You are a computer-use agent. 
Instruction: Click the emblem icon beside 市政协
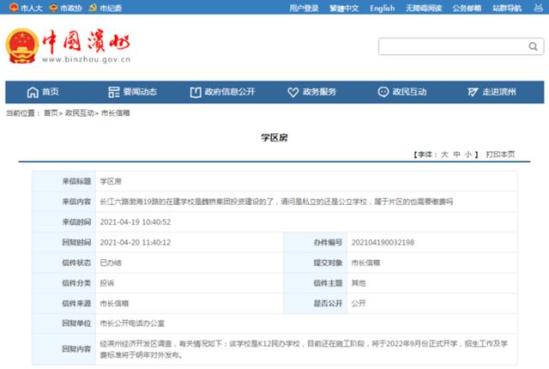click(x=54, y=7)
